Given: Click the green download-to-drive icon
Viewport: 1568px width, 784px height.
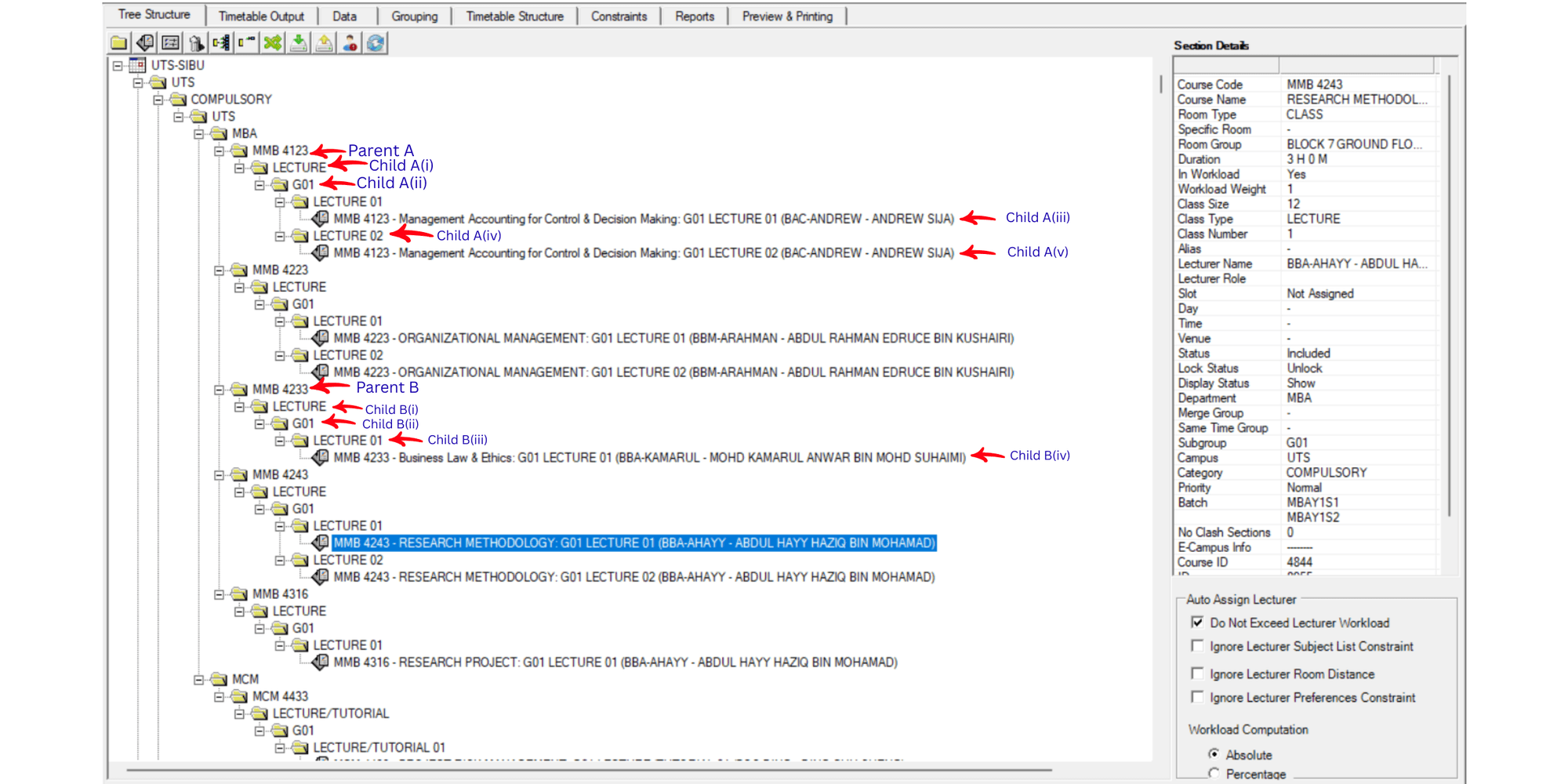Looking at the screenshot, I should click(x=298, y=42).
